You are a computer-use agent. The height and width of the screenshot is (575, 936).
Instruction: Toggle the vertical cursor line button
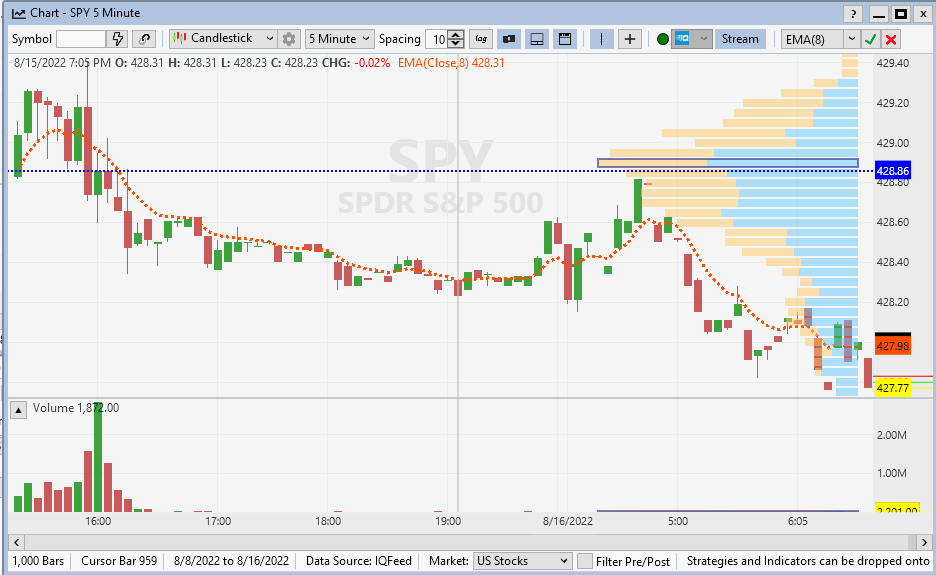(x=601, y=39)
